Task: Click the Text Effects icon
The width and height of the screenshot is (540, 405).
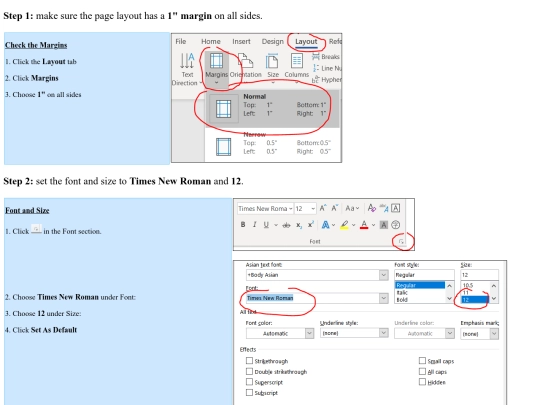Action: pyautogui.click(x=325, y=225)
